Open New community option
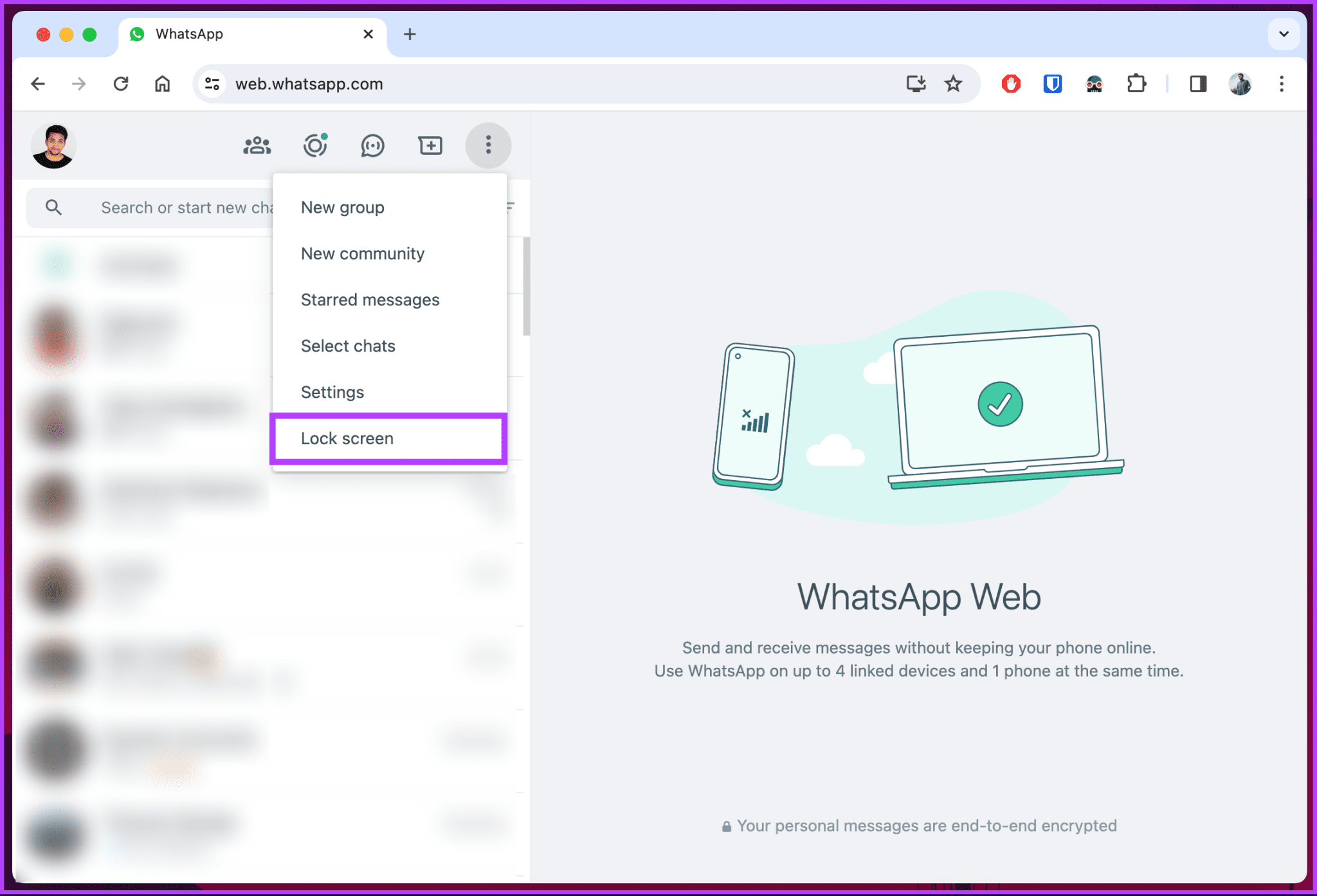The image size is (1317, 896). [362, 252]
